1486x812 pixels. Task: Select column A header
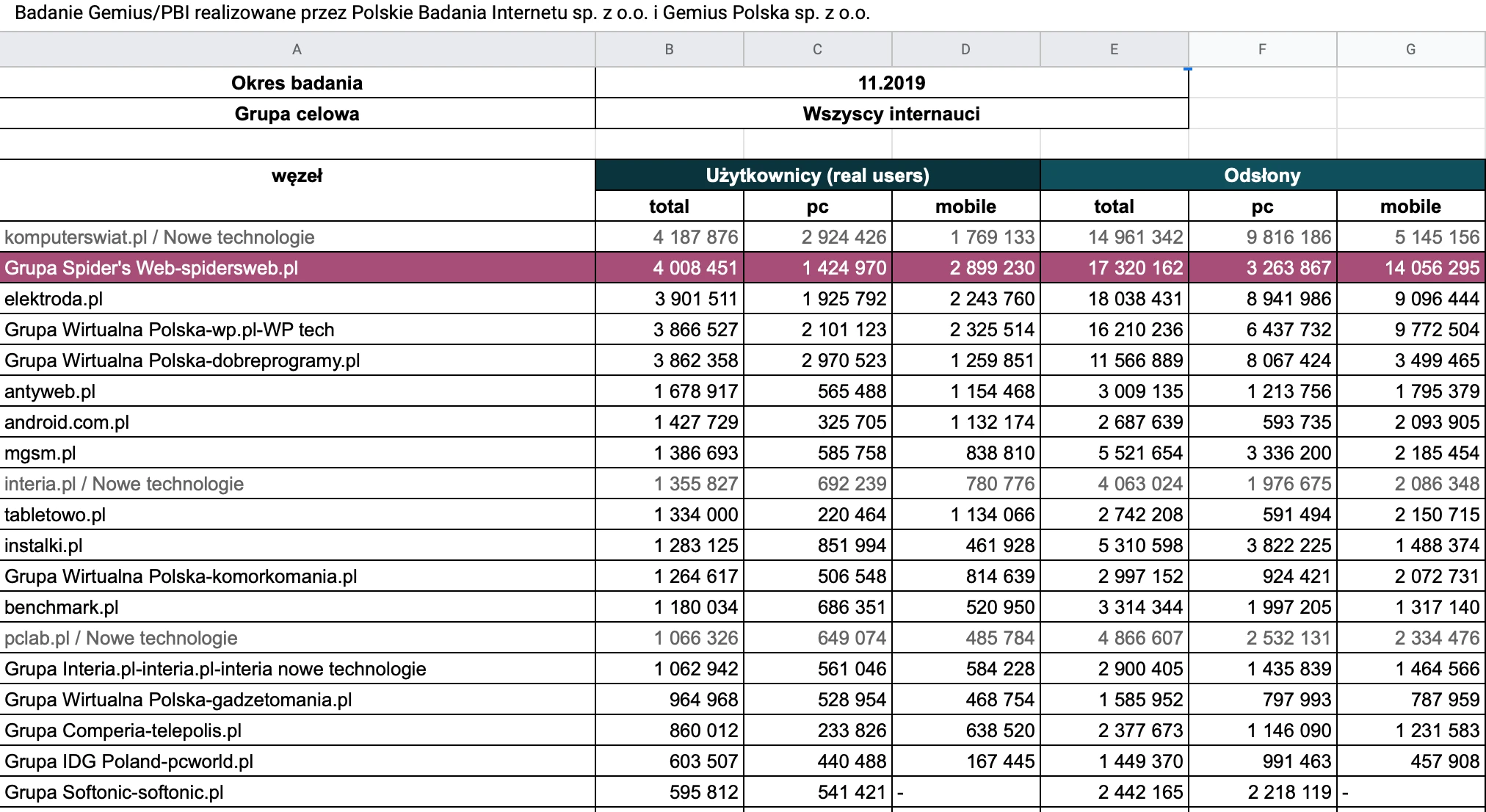(x=297, y=49)
